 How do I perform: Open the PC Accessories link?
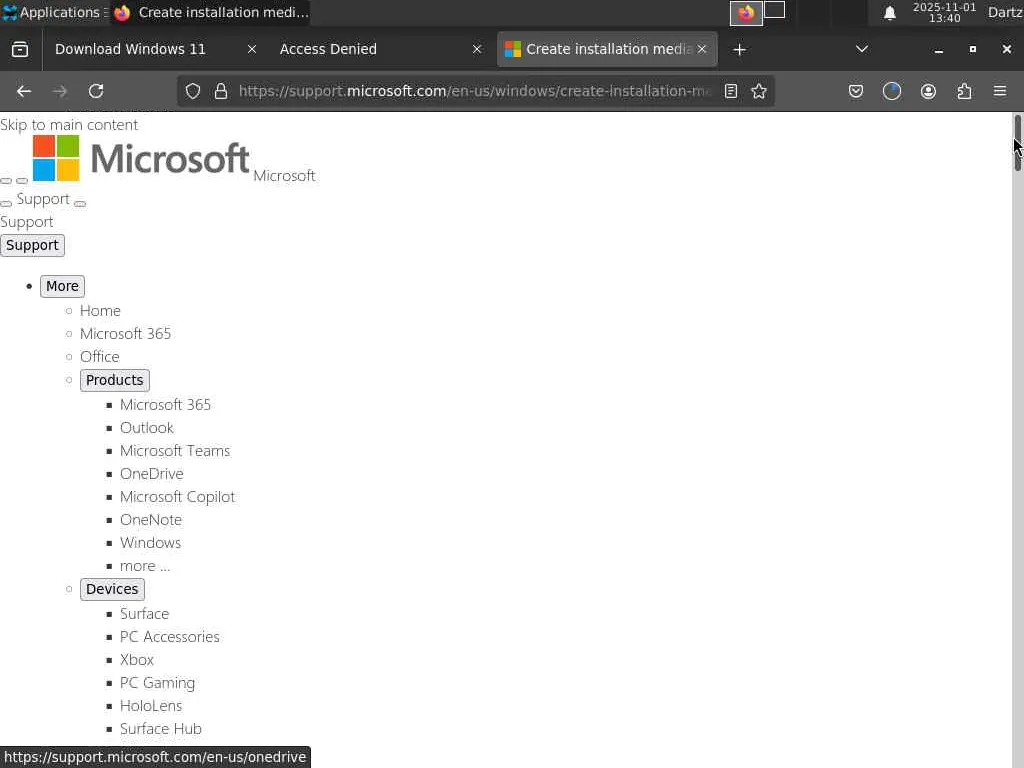tap(170, 637)
